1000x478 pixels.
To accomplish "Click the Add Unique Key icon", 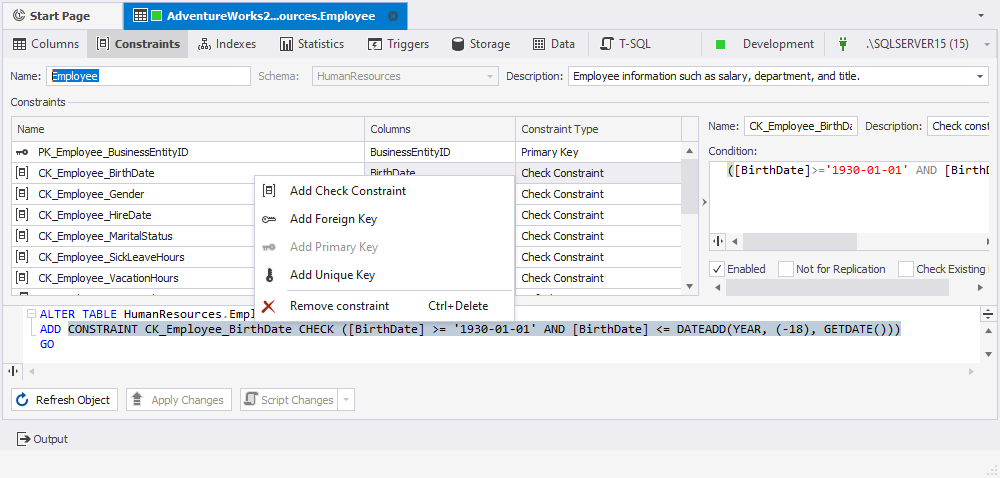I will point(269,275).
